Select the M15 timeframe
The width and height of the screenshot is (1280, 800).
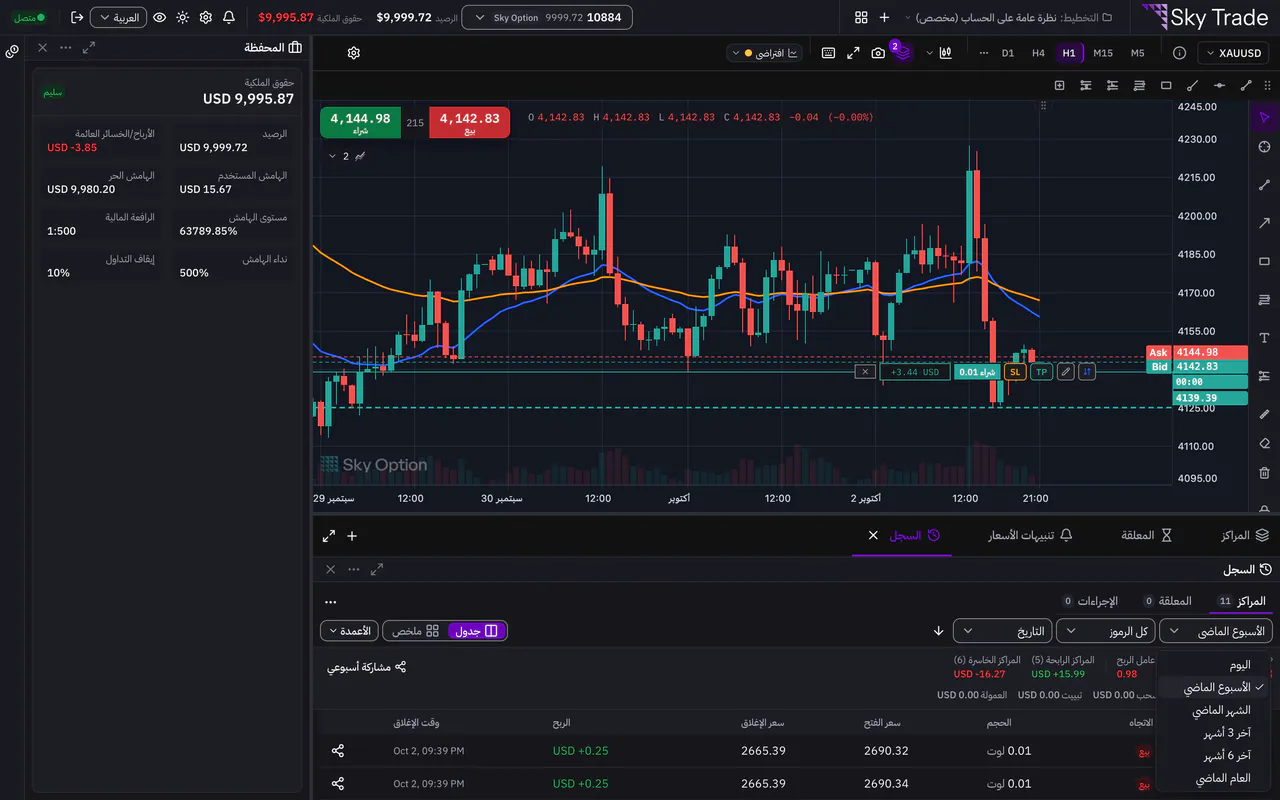(x=1103, y=53)
